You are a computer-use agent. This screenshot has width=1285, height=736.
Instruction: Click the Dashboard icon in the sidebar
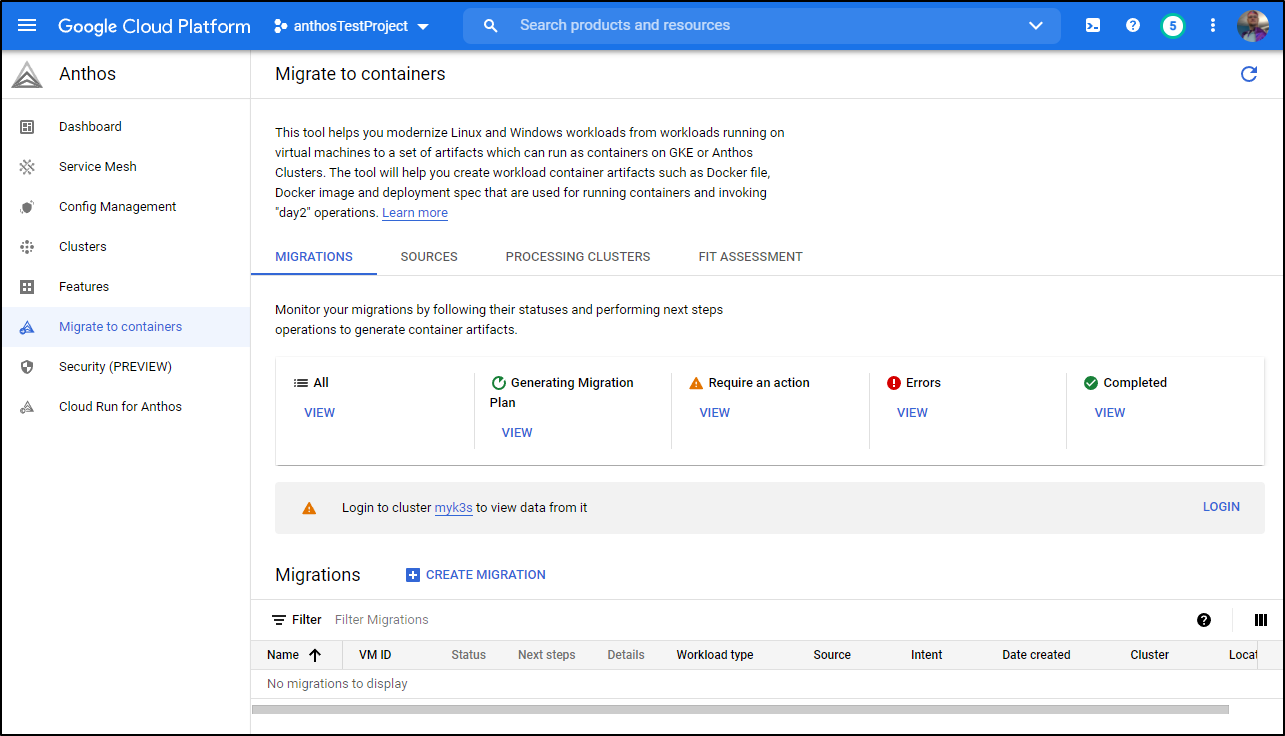point(27,127)
